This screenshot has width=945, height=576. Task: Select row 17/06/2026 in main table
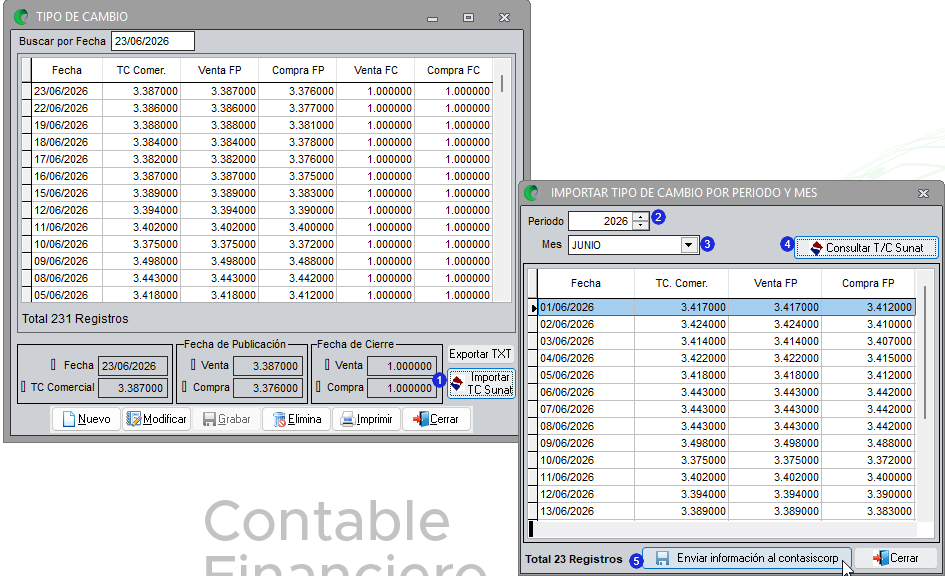point(262,159)
